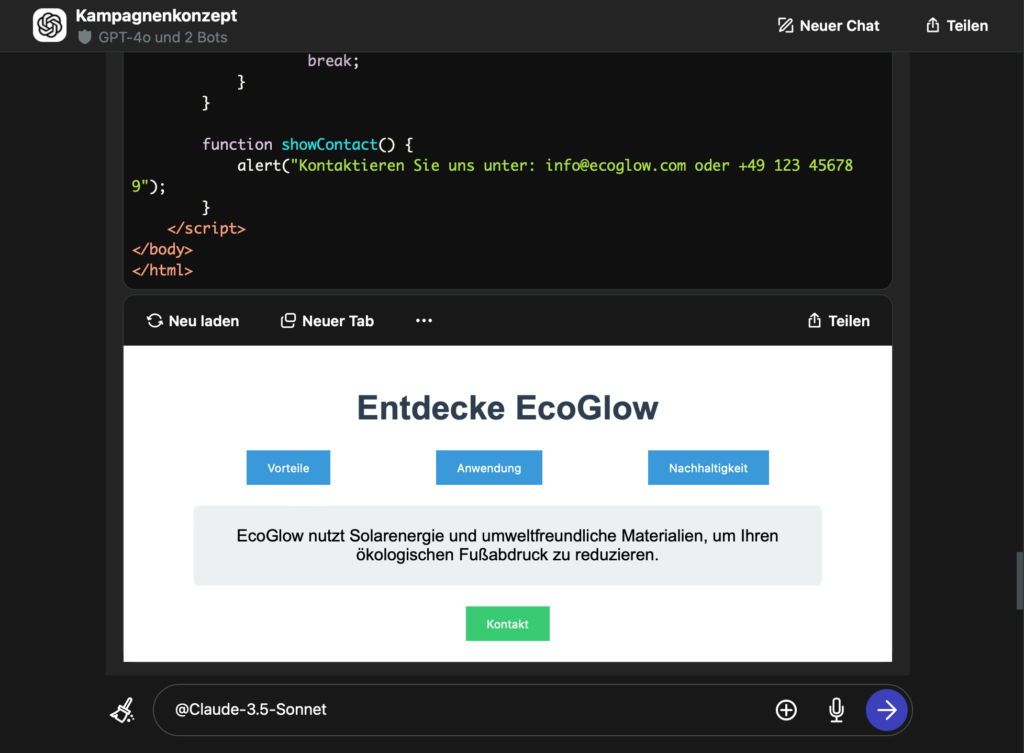
Task: Click the EcoGlow description text box
Action: pos(507,545)
